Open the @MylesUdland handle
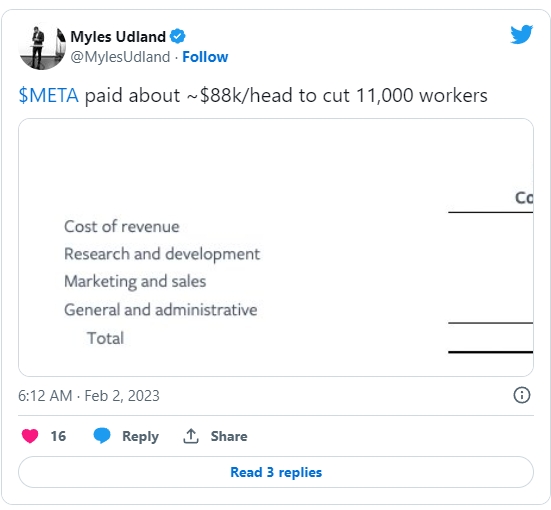This screenshot has width=551, height=510. click(120, 57)
